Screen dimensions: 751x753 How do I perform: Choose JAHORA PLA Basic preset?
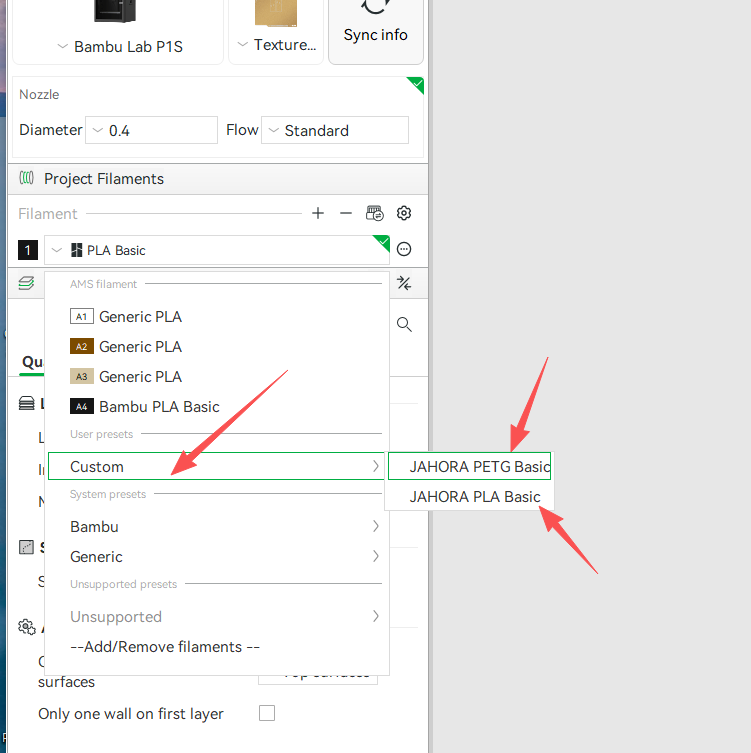tap(470, 496)
